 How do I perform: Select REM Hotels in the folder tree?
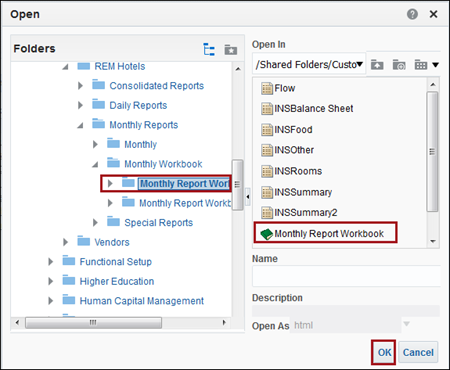coord(120,66)
